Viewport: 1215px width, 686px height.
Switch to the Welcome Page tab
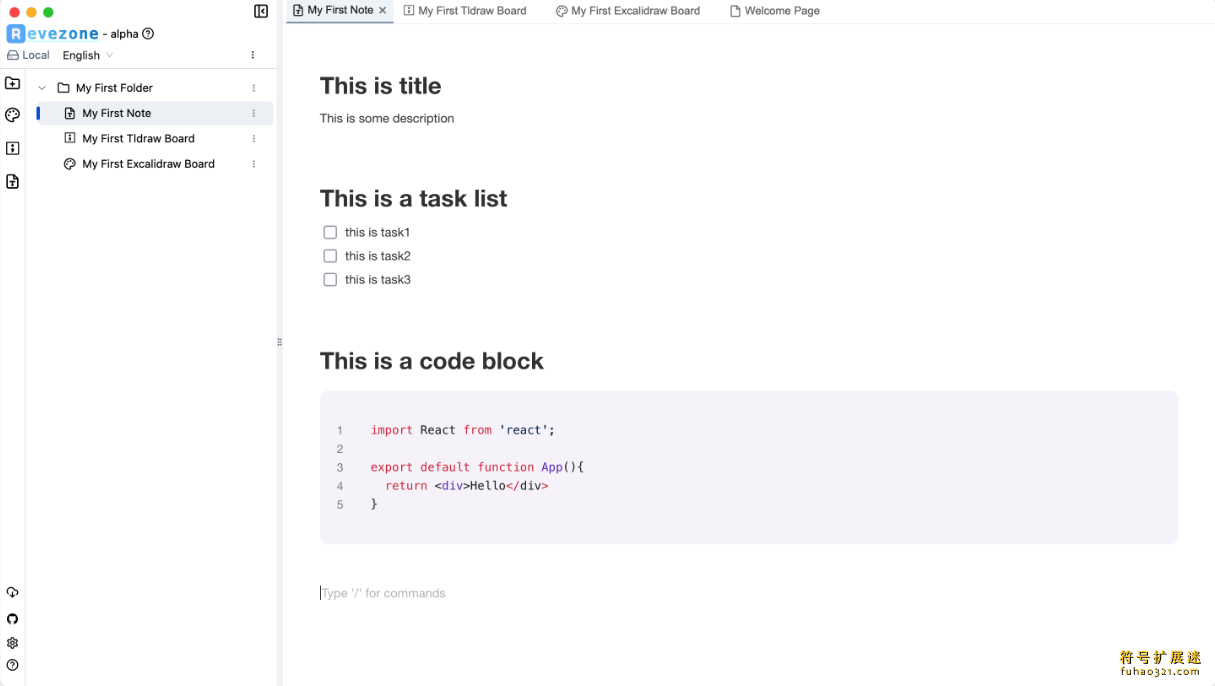tap(775, 11)
